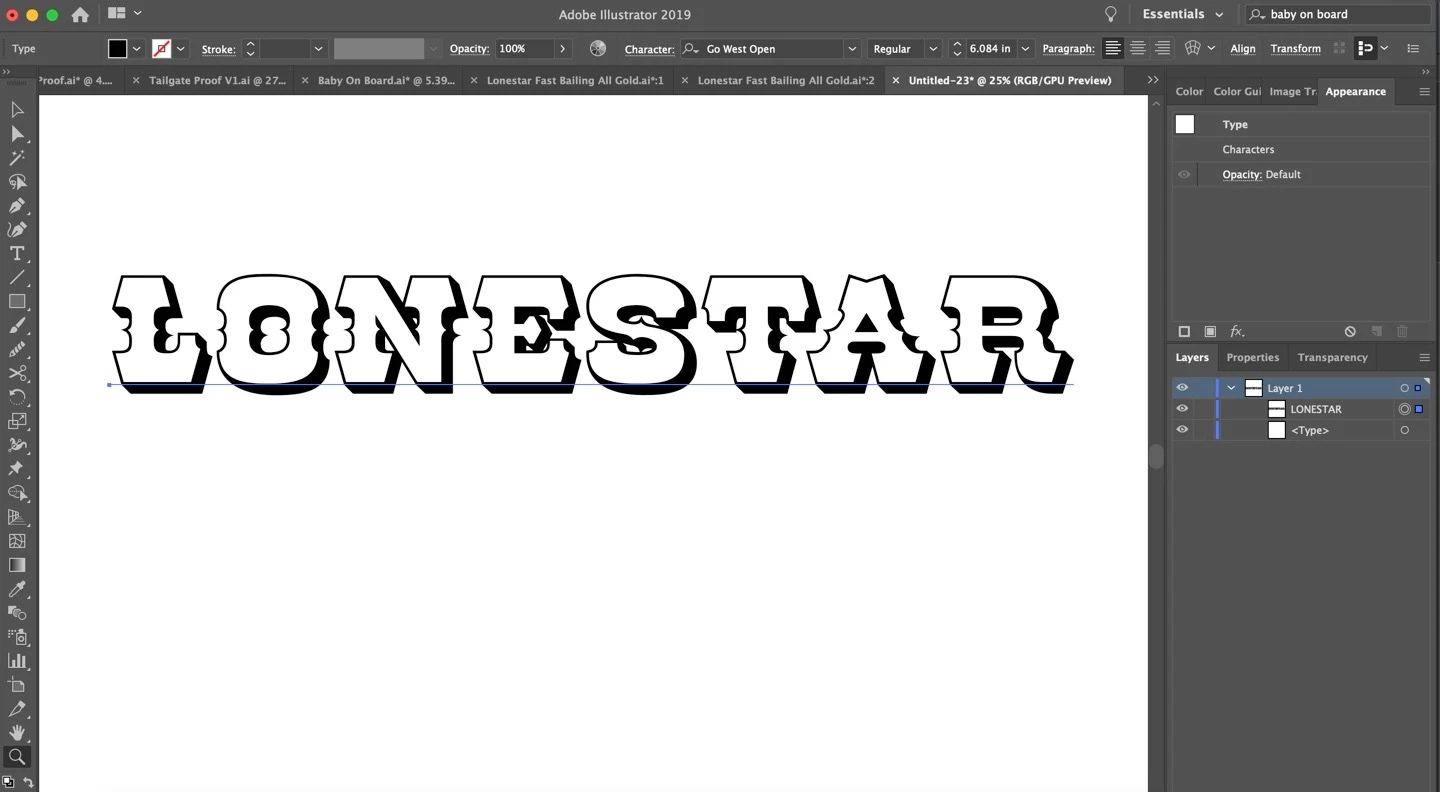Select the Eyedropper tool
The height and width of the screenshot is (792, 1440).
point(17,589)
